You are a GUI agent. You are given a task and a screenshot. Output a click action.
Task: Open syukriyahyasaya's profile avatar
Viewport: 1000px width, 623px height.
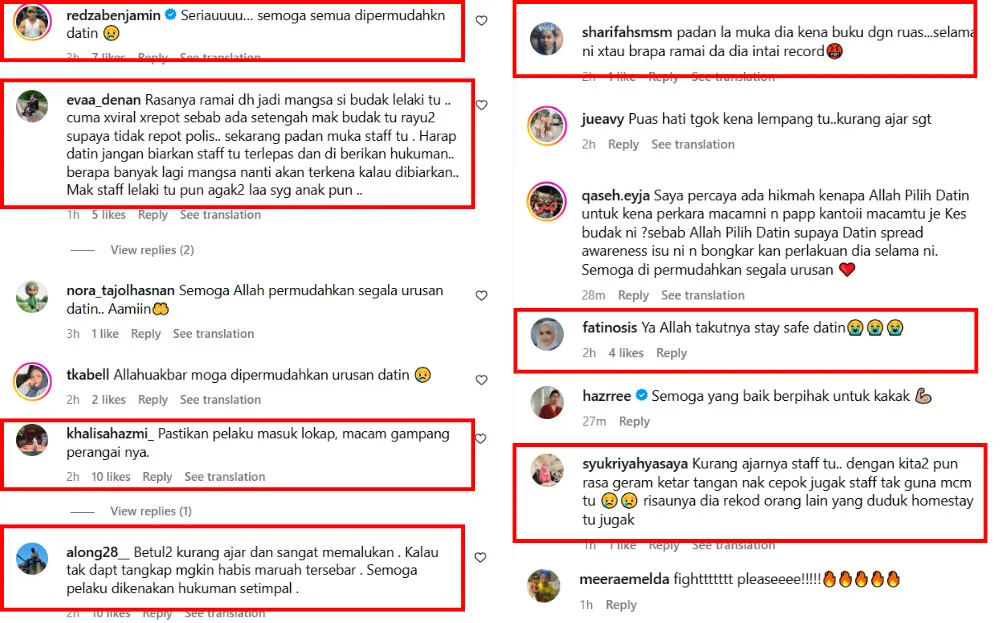(x=547, y=471)
